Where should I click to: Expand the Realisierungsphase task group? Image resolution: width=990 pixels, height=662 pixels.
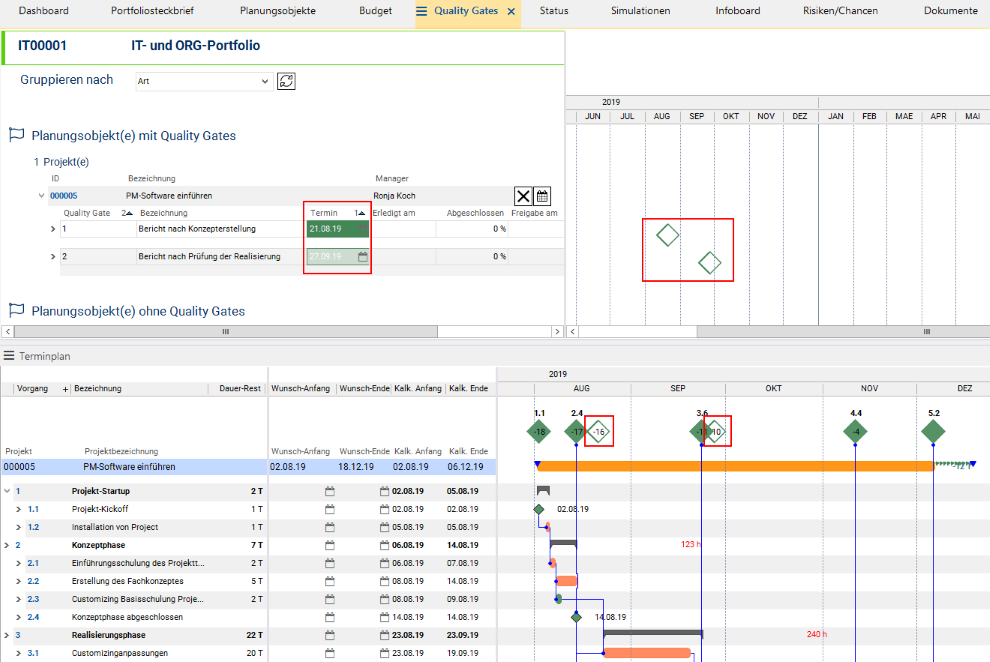(x=6, y=635)
